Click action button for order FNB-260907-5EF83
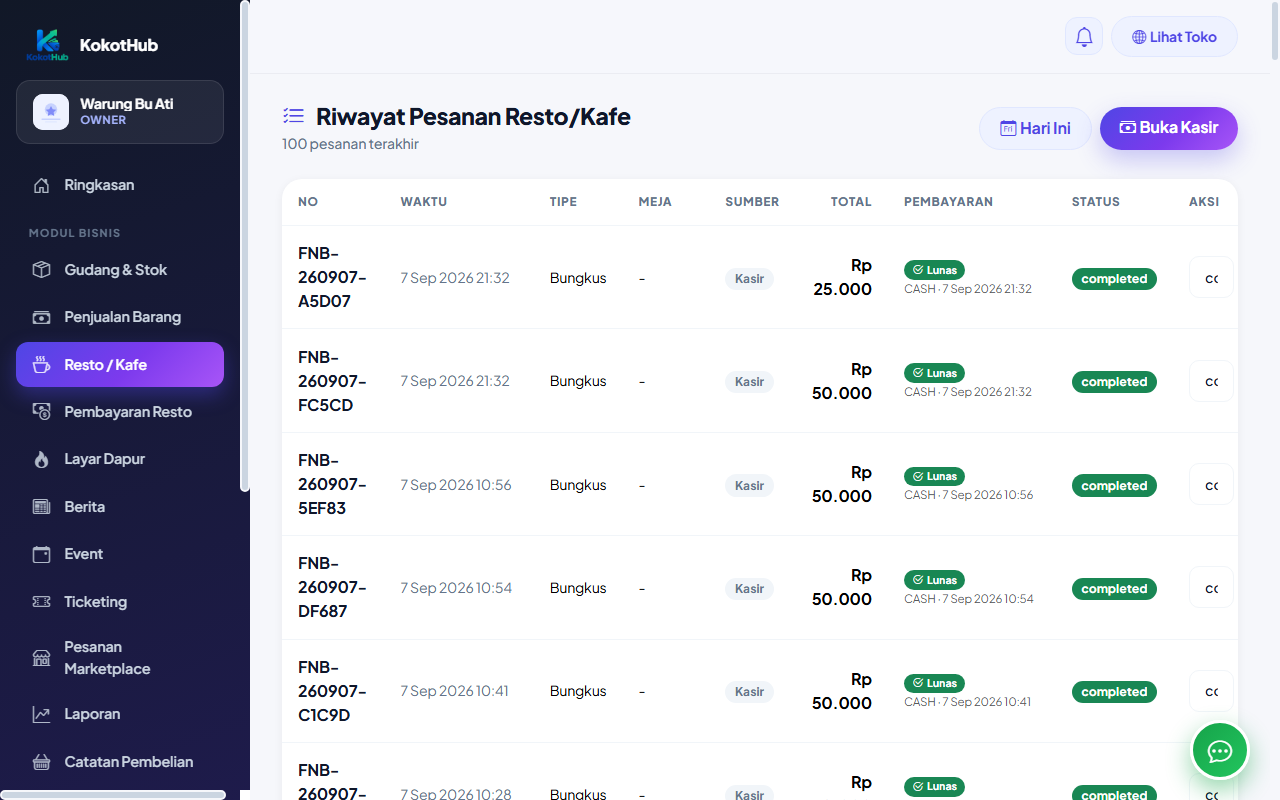This screenshot has width=1280, height=800. pyautogui.click(x=1211, y=484)
